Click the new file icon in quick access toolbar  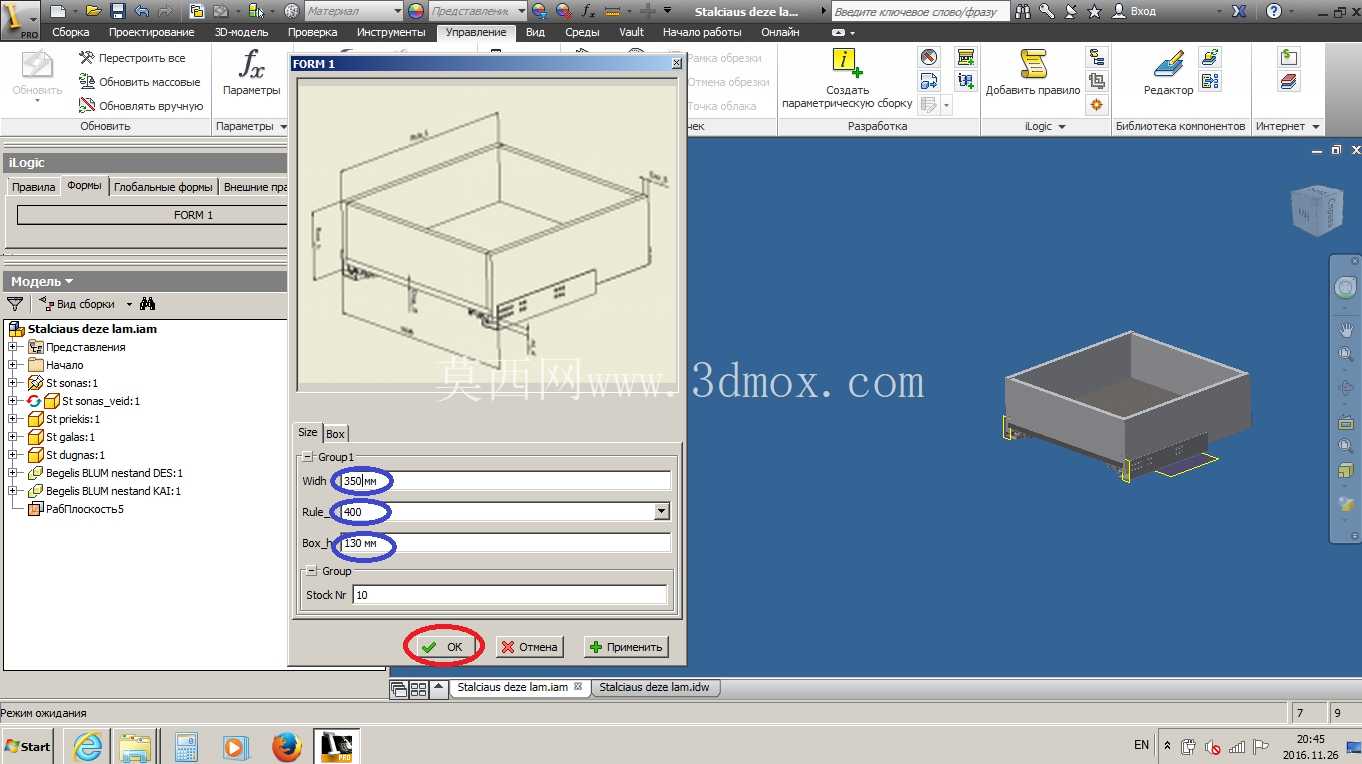(x=57, y=11)
